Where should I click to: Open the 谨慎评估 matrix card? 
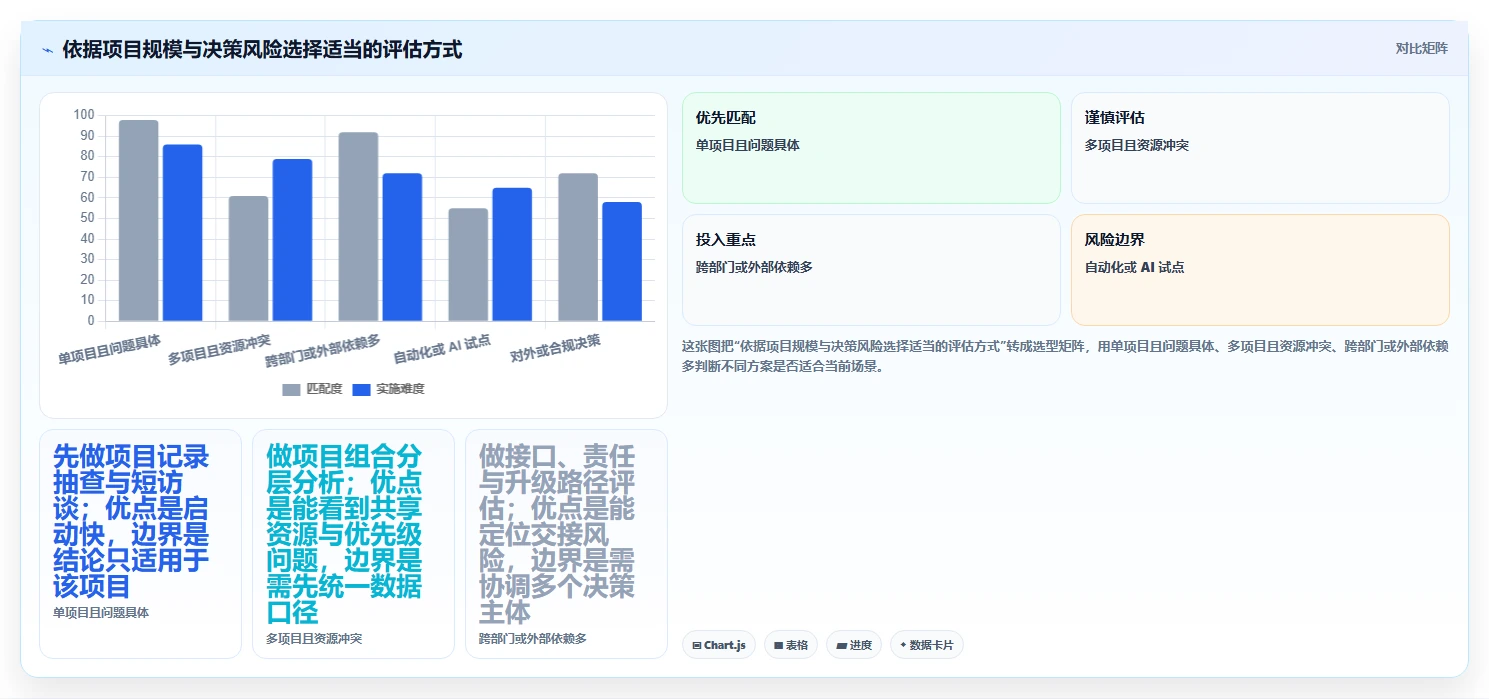1260,148
